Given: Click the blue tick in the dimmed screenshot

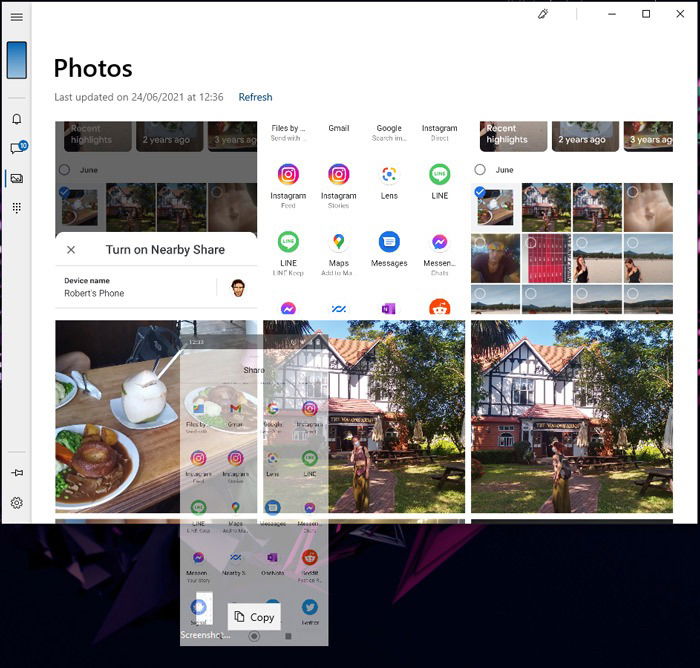Looking at the screenshot, I should click(64, 192).
